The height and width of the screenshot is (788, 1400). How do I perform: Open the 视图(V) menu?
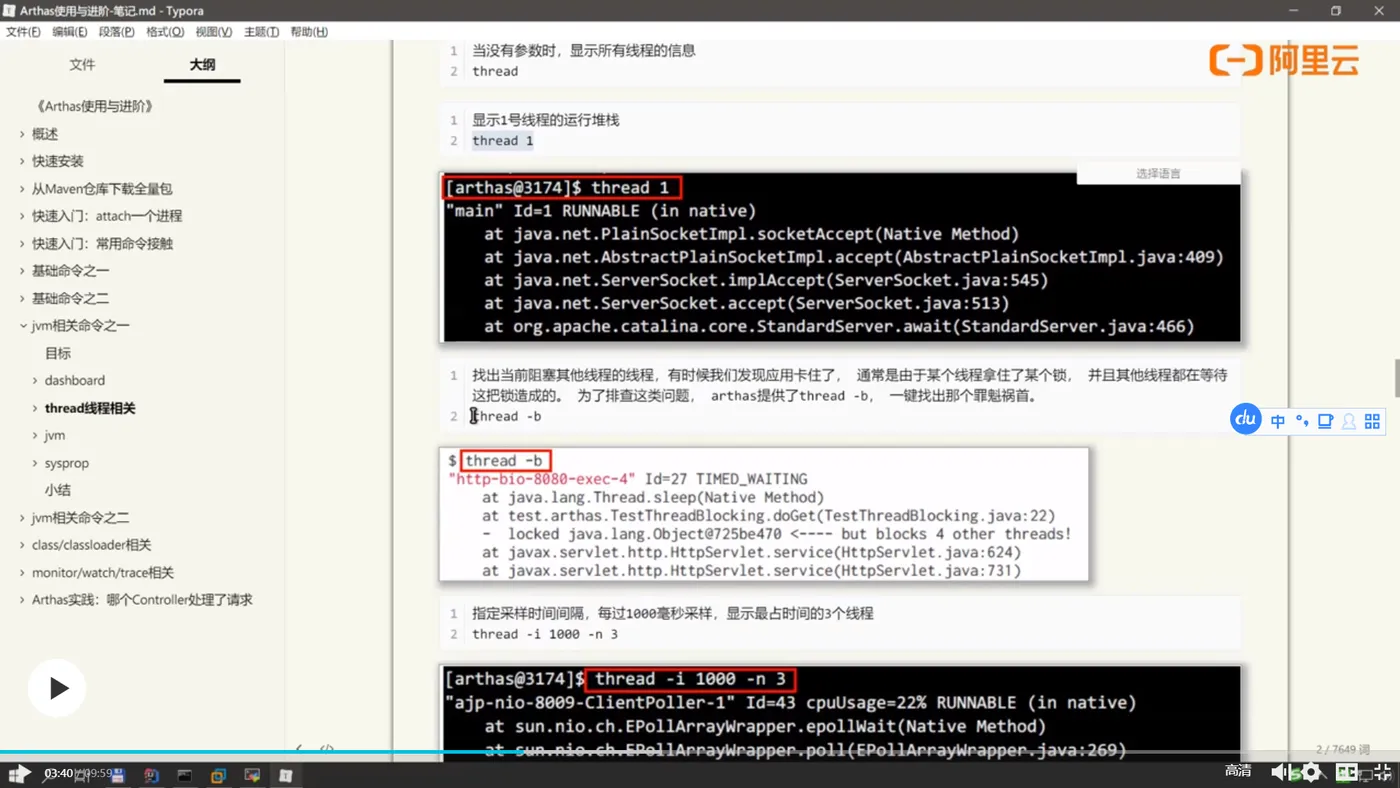click(214, 32)
